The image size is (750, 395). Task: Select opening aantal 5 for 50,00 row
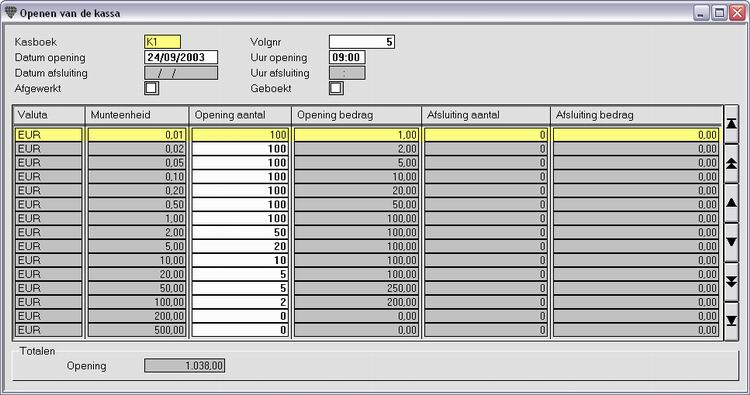click(240, 288)
